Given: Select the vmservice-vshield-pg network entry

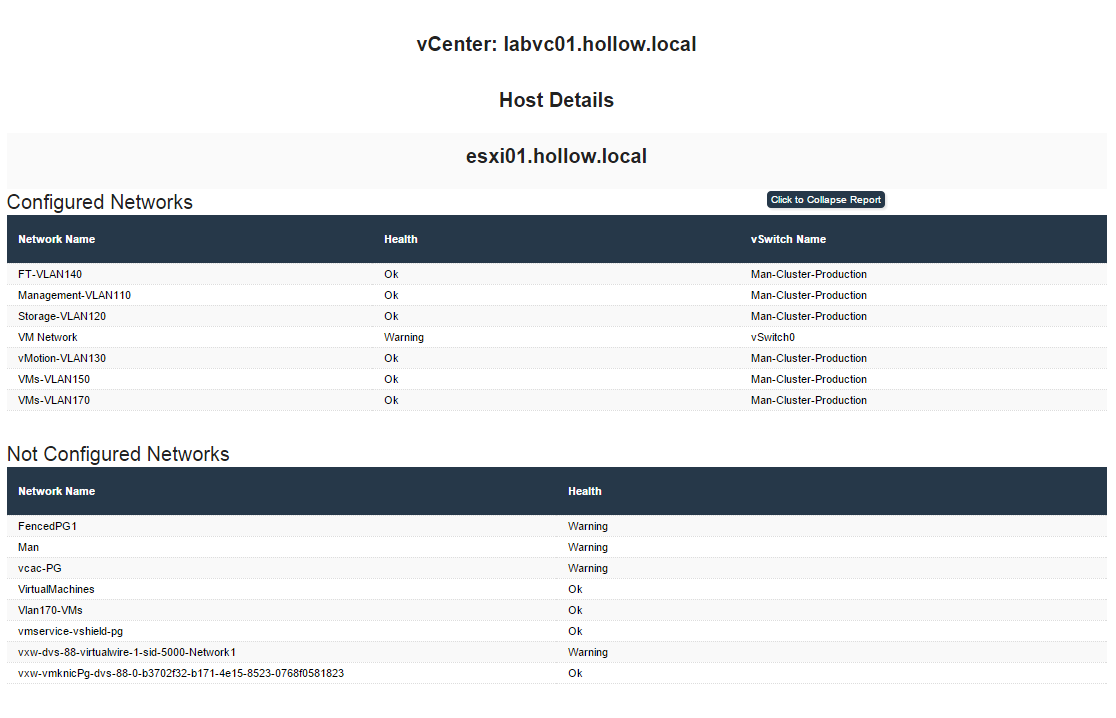Looking at the screenshot, I should pos(70,631).
